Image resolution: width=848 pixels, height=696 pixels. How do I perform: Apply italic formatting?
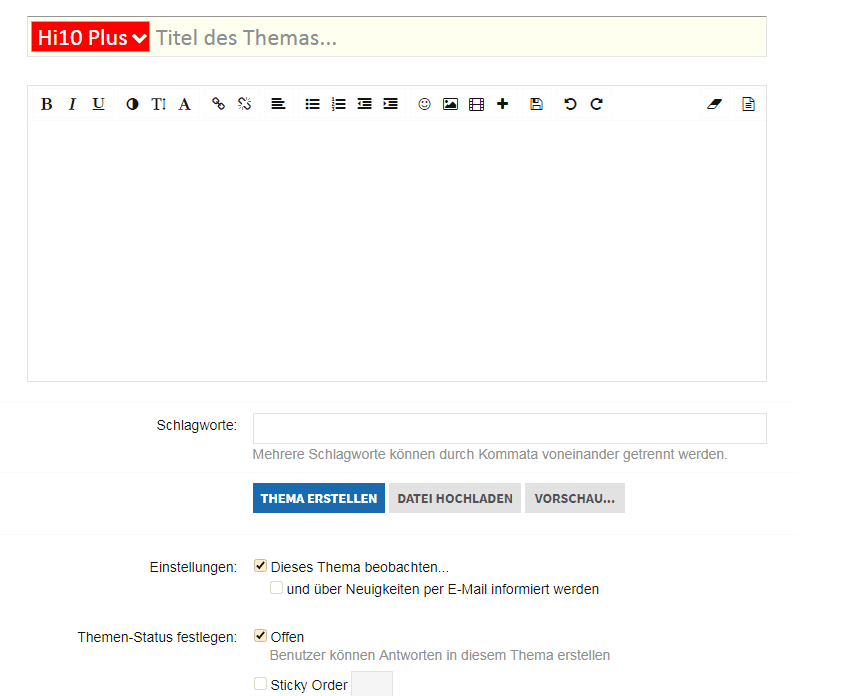pyautogui.click(x=72, y=104)
